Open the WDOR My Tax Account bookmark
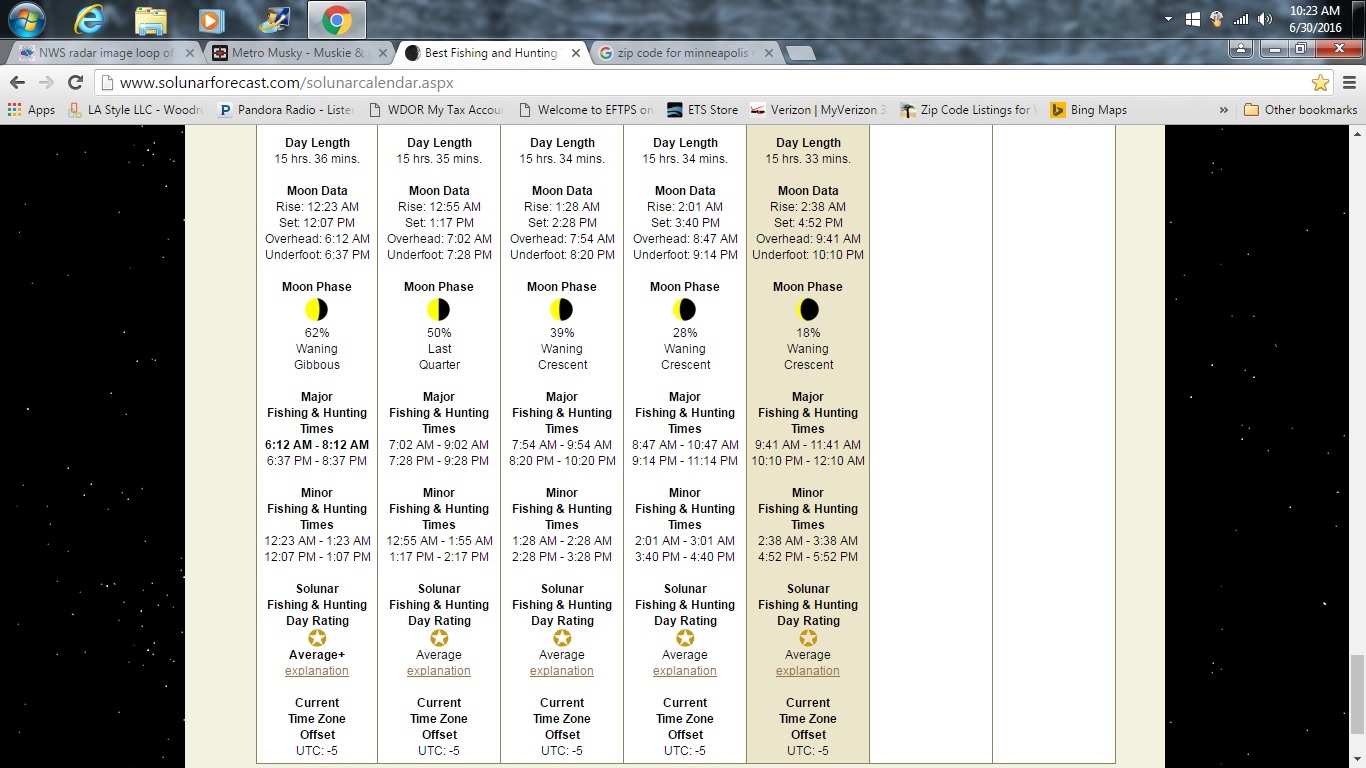The image size is (1366, 768). 436,110
